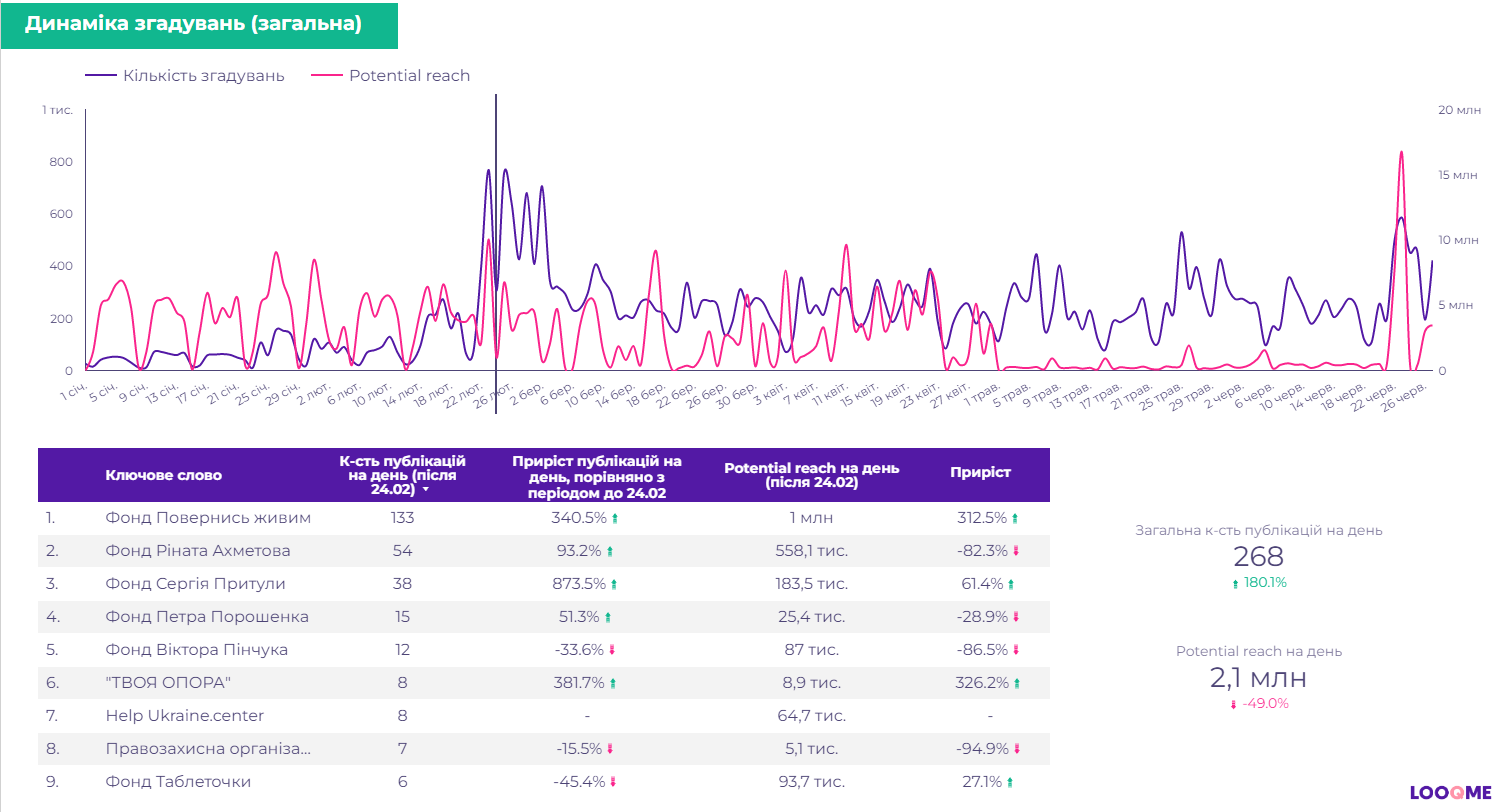This screenshot has width=1496, height=812.
Task: Sort by К-сть публікацій на день column
Action: (x=402, y=475)
